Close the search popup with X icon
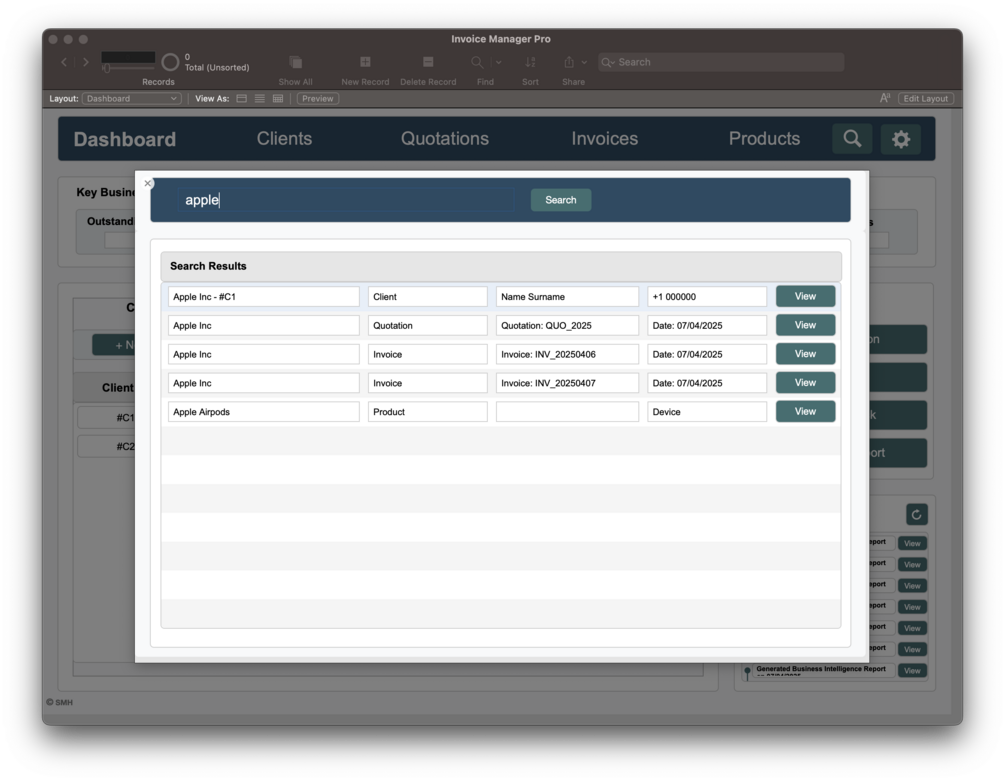The image size is (1005, 781). pos(148,183)
